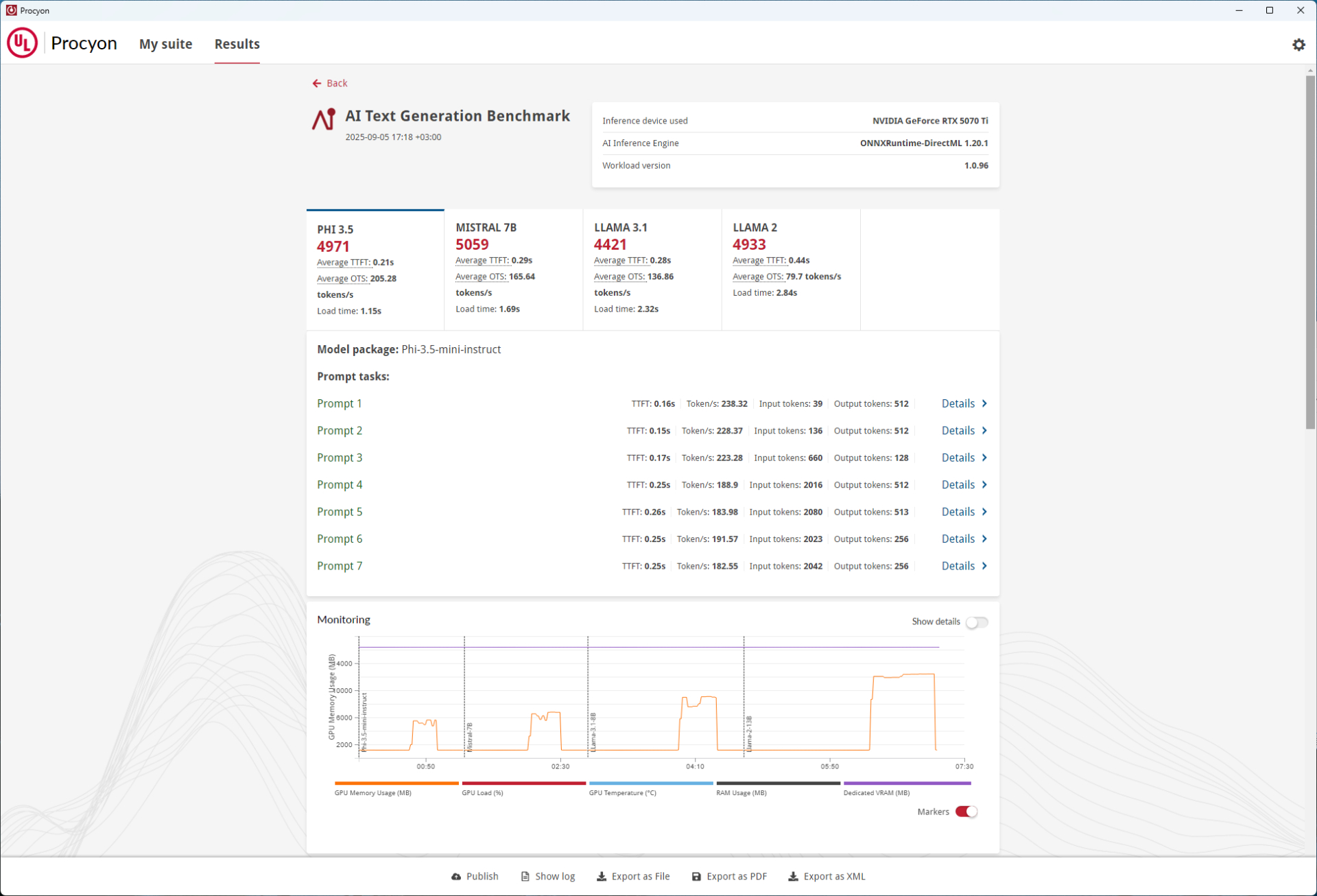Click the UL Procyon logo icon

[22, 43]
